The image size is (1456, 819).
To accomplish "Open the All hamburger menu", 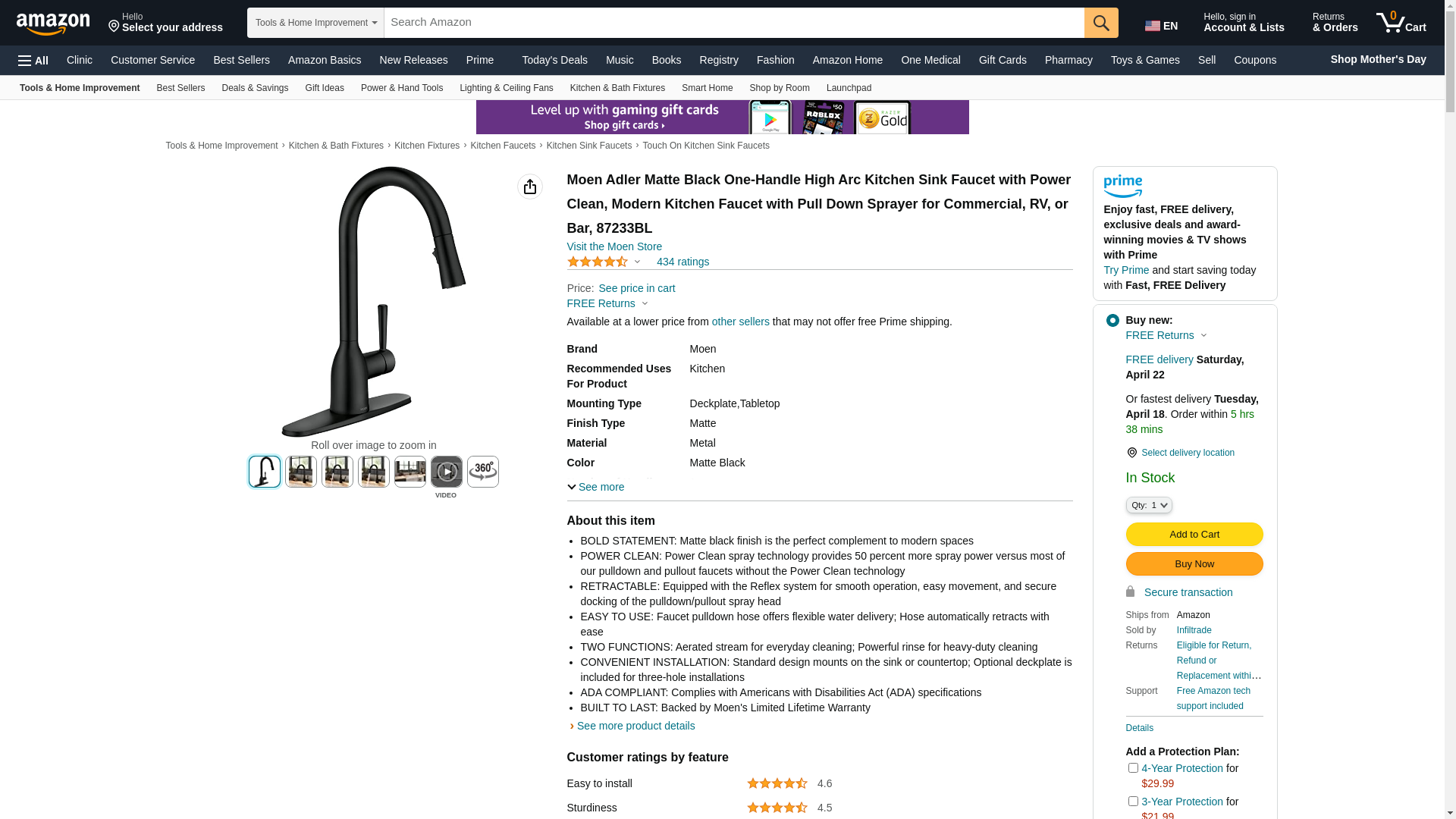I will point(33,60).
